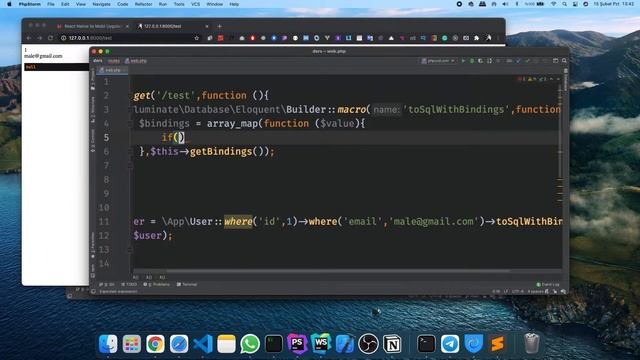Screen dimensions: 640x360
Task: Click the browser back arrow
Action: pos(29,38)
